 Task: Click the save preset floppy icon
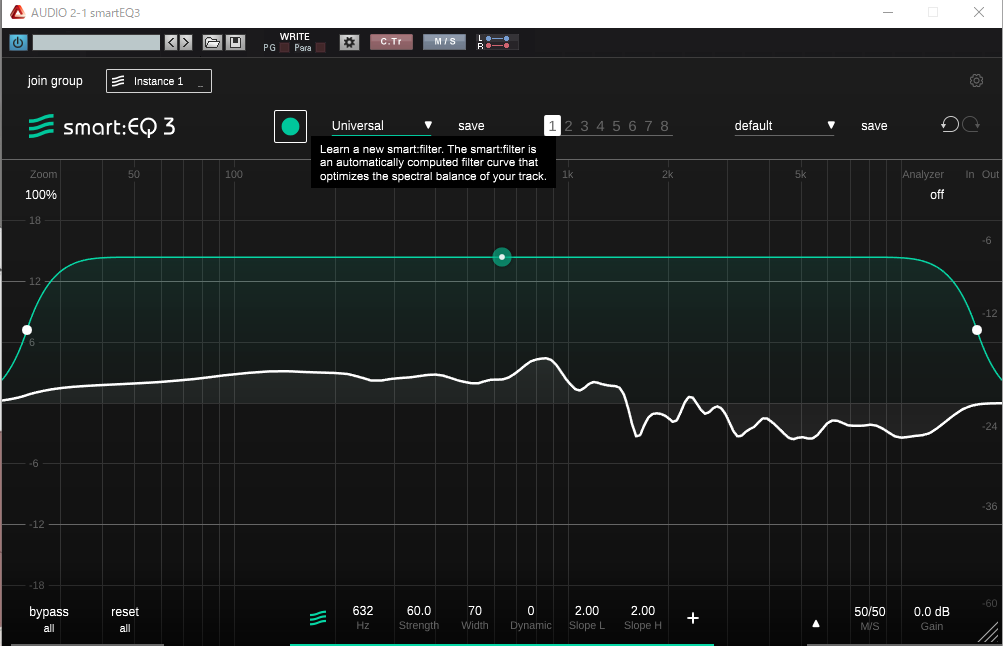(235, 43)
